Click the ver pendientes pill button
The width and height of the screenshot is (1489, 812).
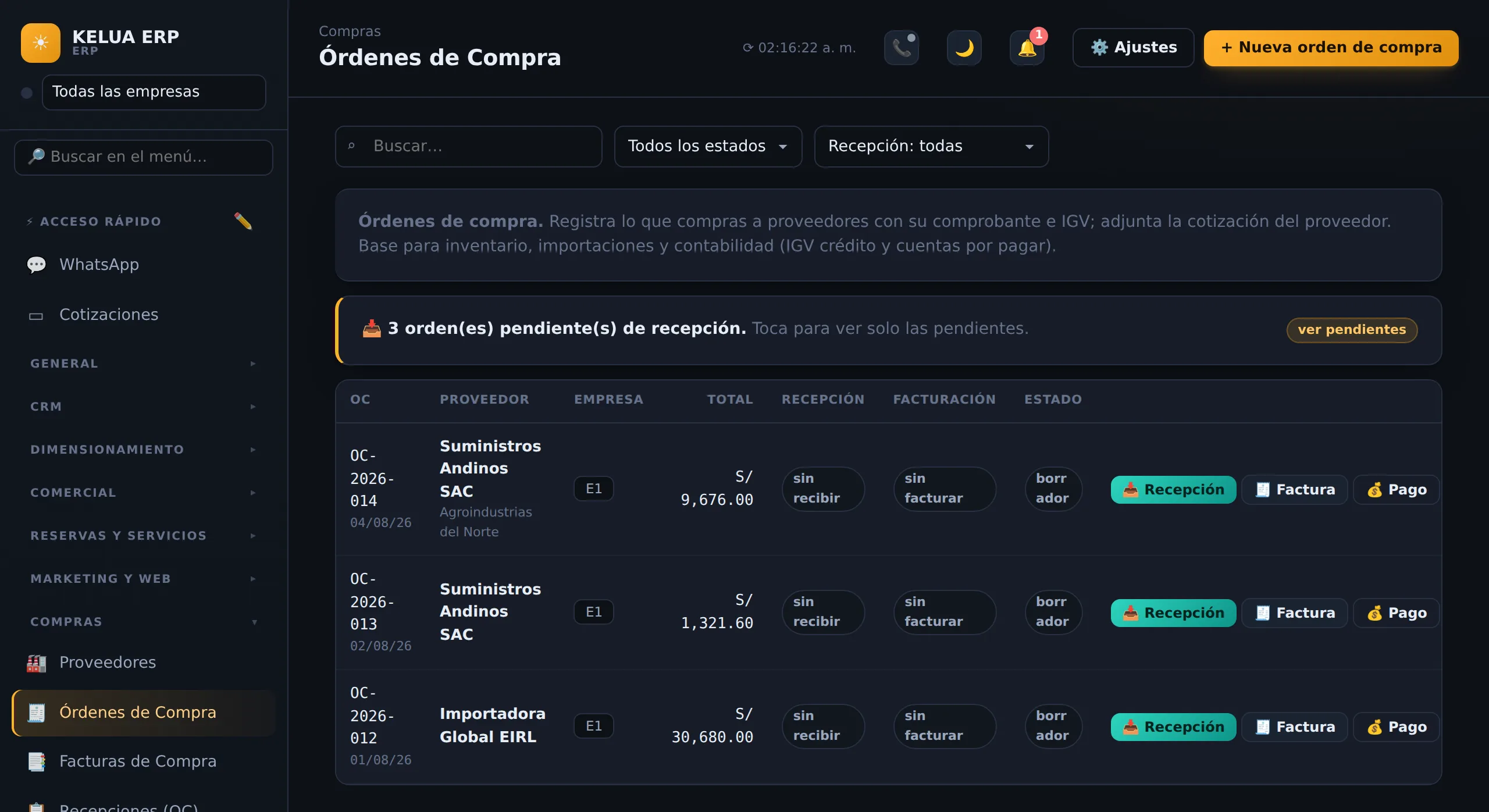1352,330
